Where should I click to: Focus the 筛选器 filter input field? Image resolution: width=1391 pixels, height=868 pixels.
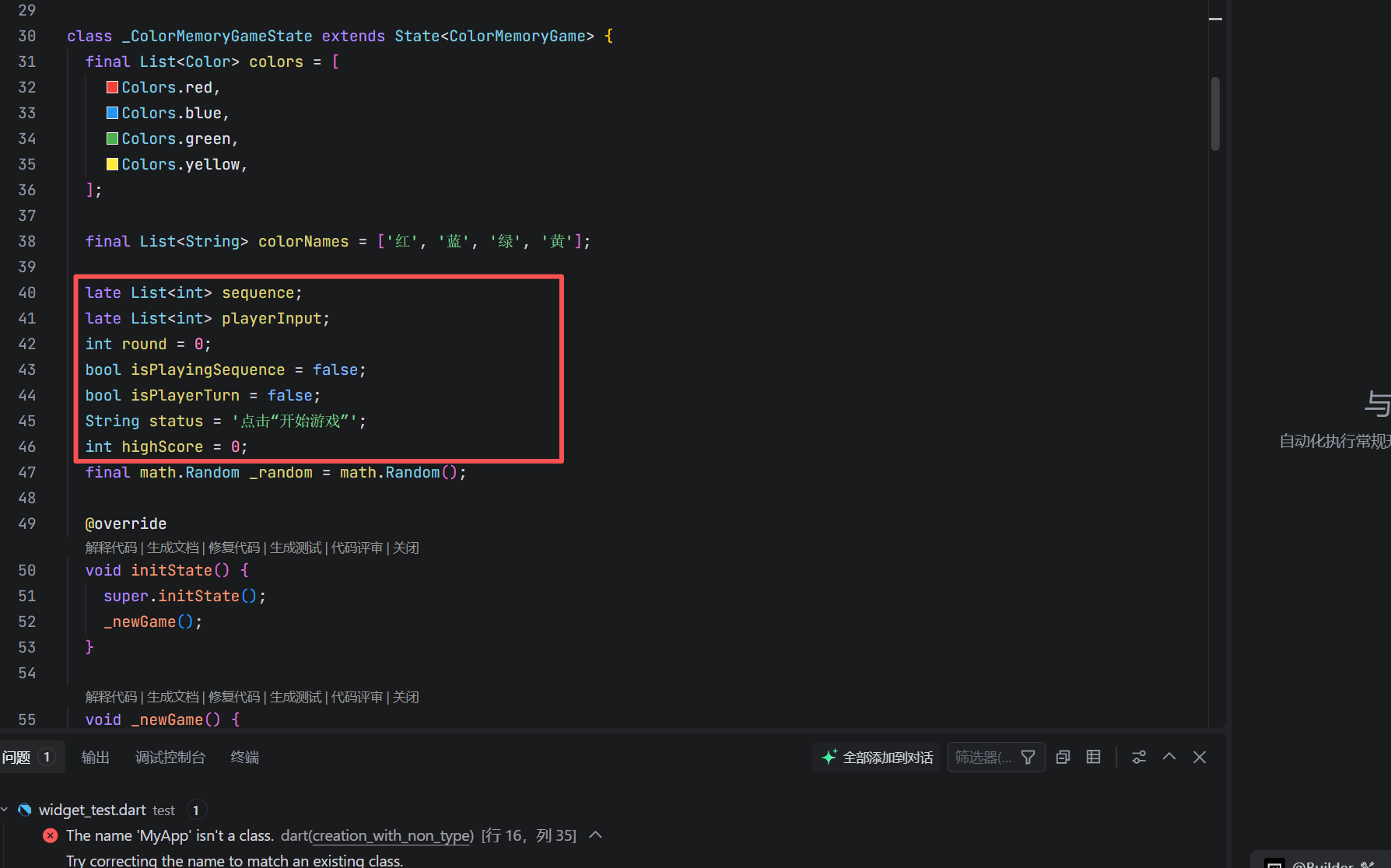(x=983, y=757)
